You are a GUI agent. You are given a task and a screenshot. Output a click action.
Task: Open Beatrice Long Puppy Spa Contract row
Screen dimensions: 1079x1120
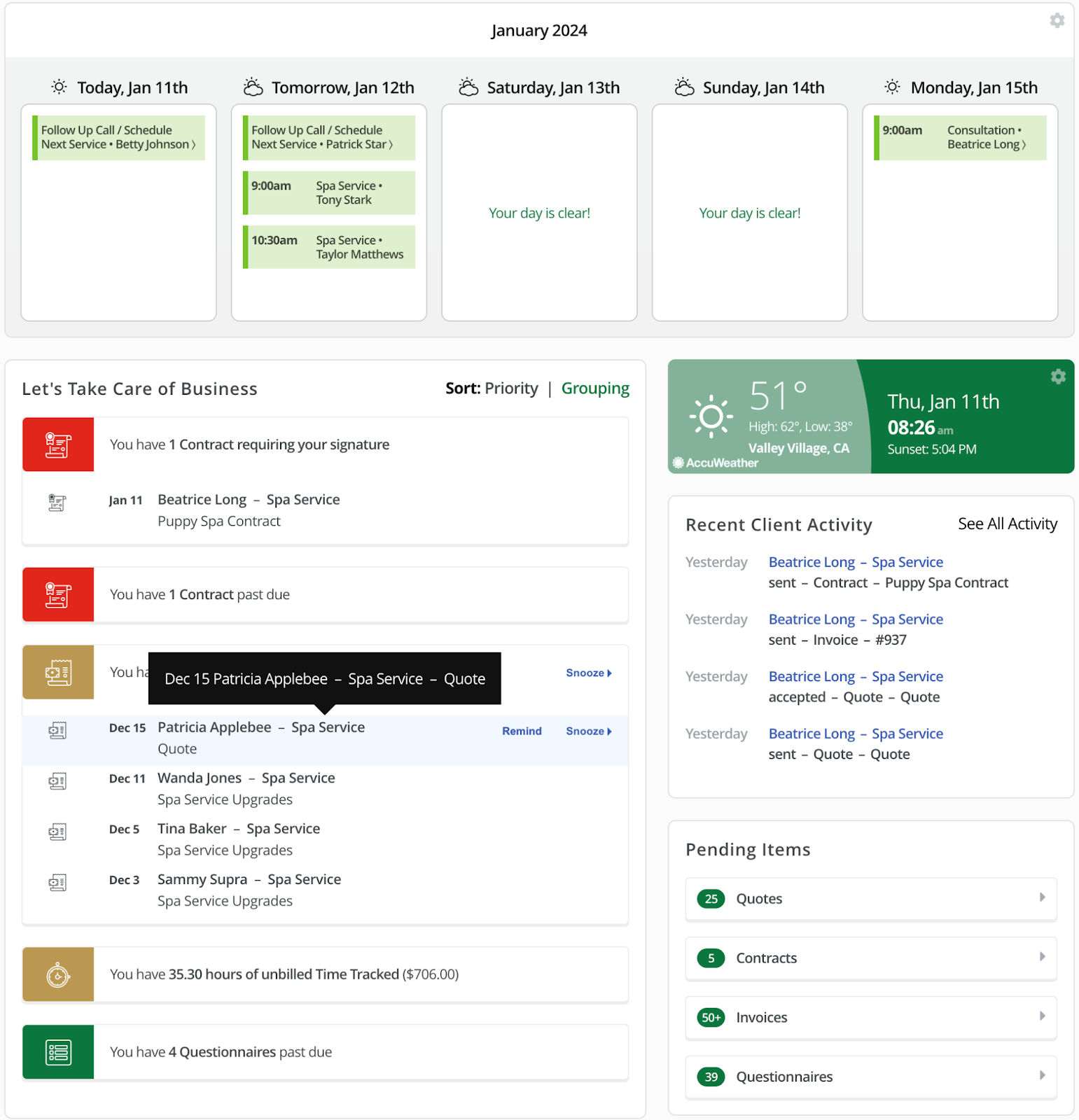326,510
